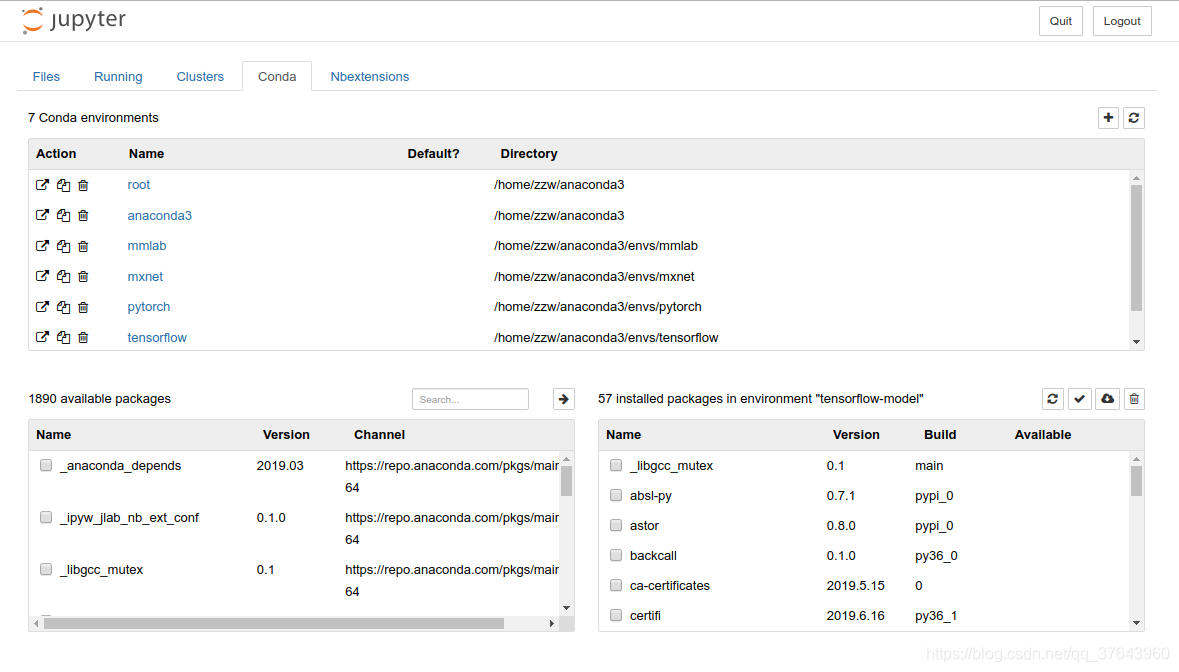This screenshot has width=1179, height=672.
Task: Delete the root environment trash icon
Action: pyautogui.click(x=83, y=185)
